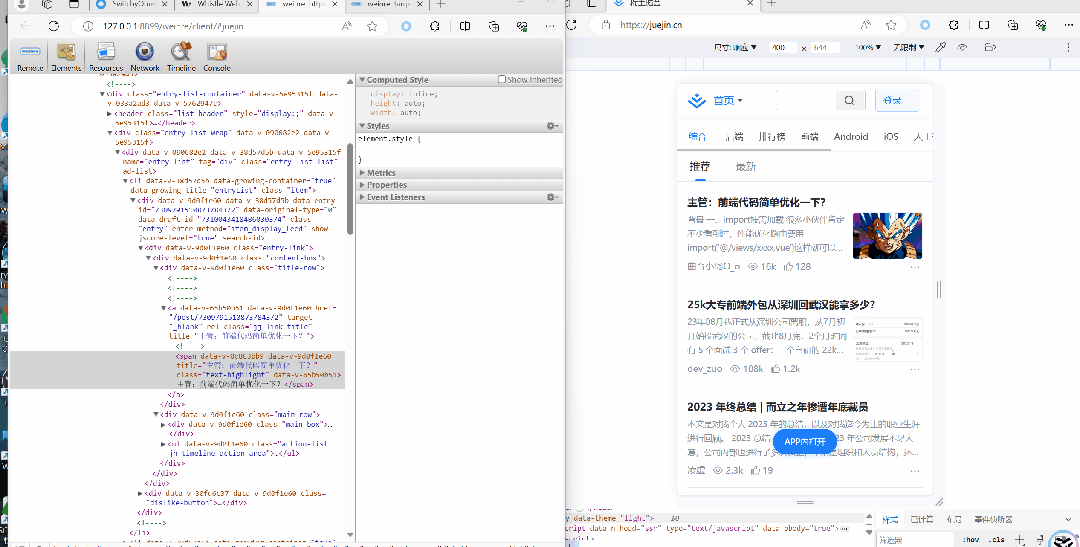
Task: Select 综合 category tab on juejin
Action: [x=697, y=136]
